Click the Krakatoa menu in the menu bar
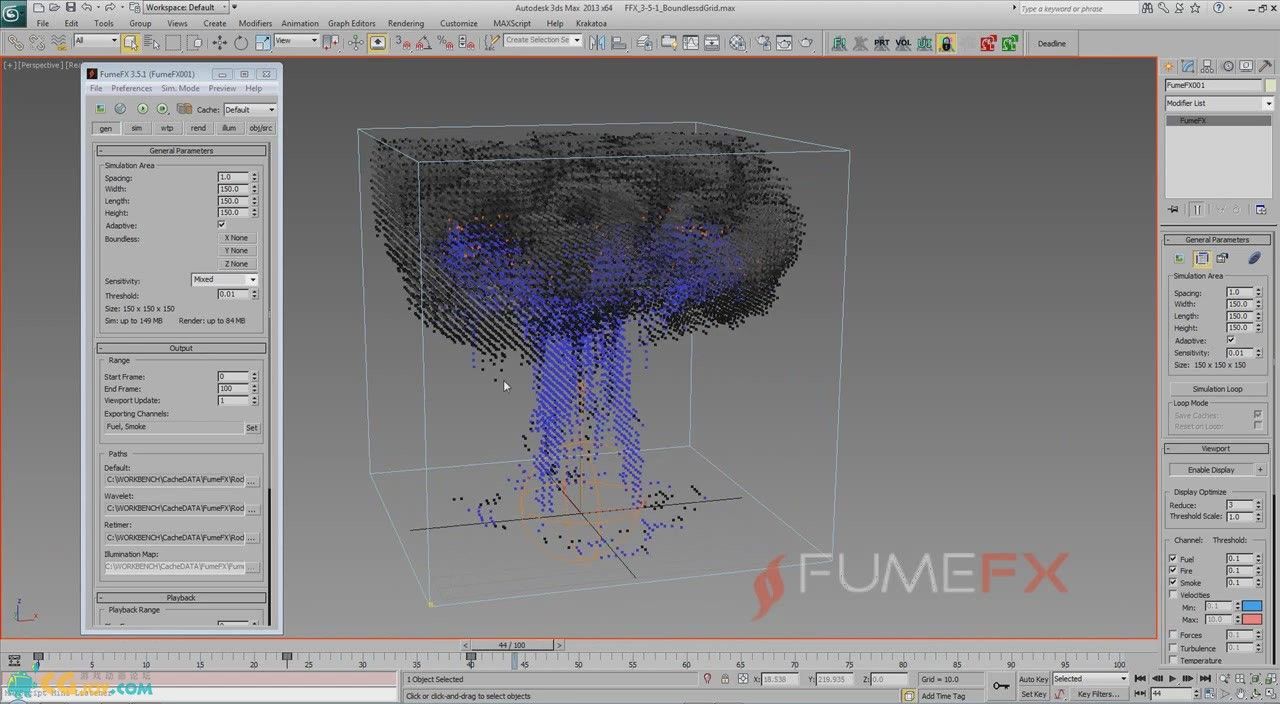1280x704 pixels. point(591,23)
